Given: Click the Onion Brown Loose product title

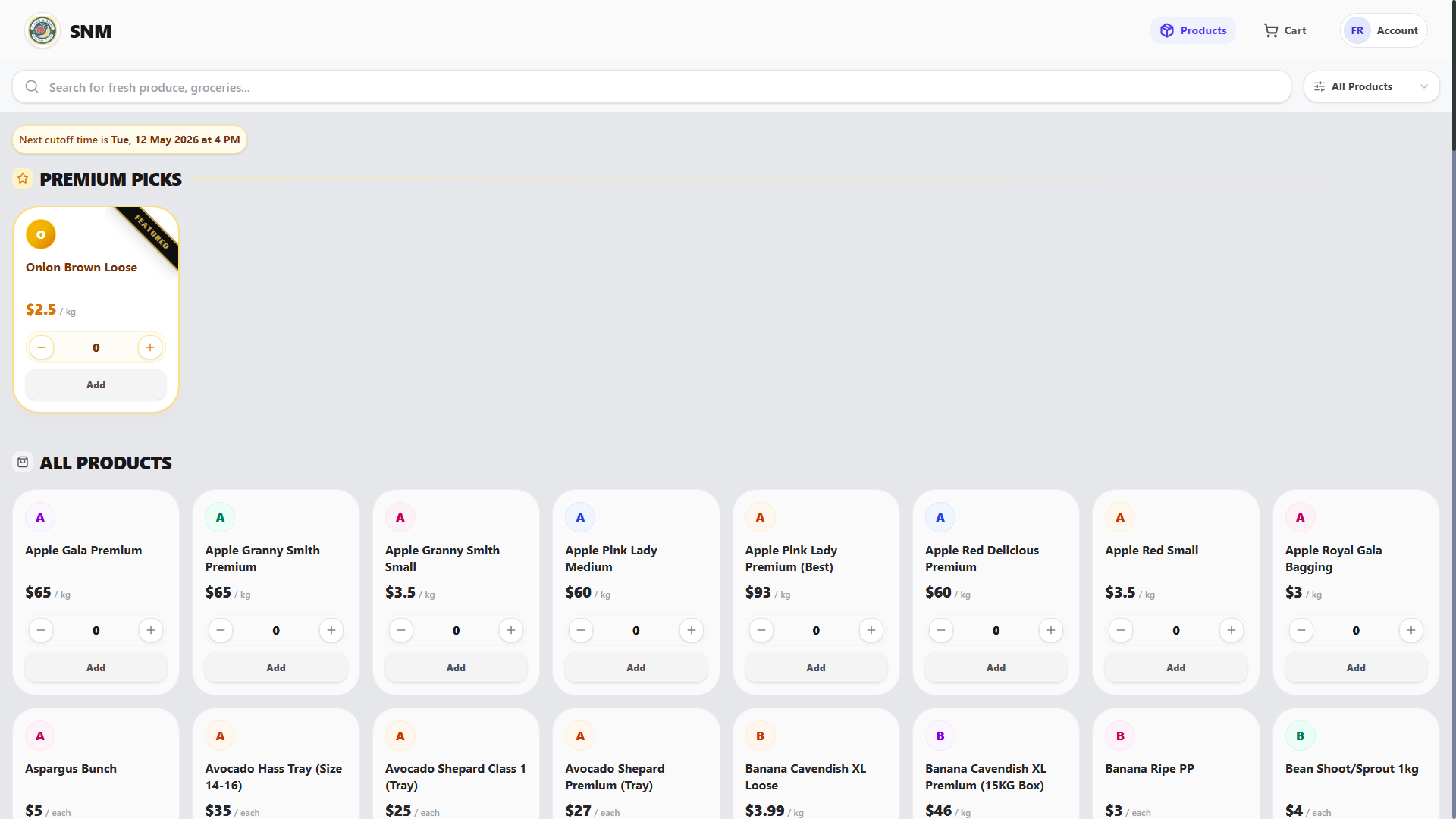Looking at the screenshot, I should pyautogui.click(x=81, y=267).
